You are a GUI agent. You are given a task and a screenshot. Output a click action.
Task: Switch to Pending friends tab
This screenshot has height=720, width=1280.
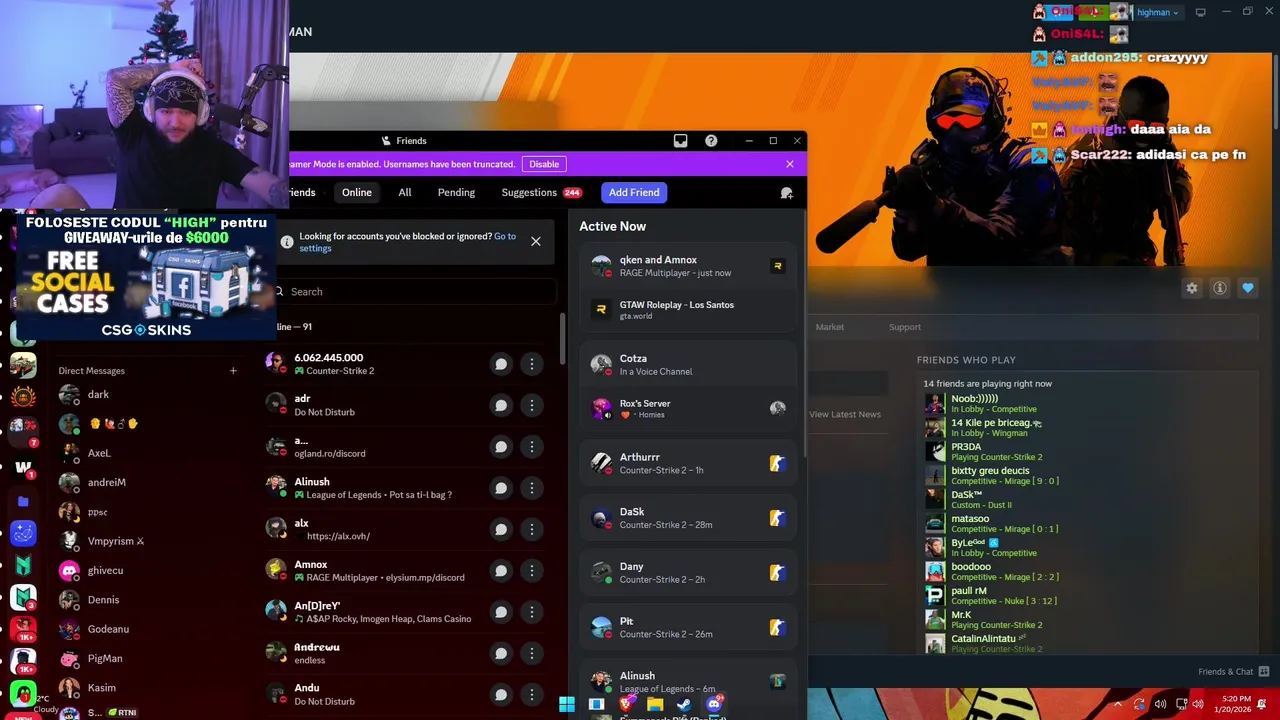click(456, 193)
